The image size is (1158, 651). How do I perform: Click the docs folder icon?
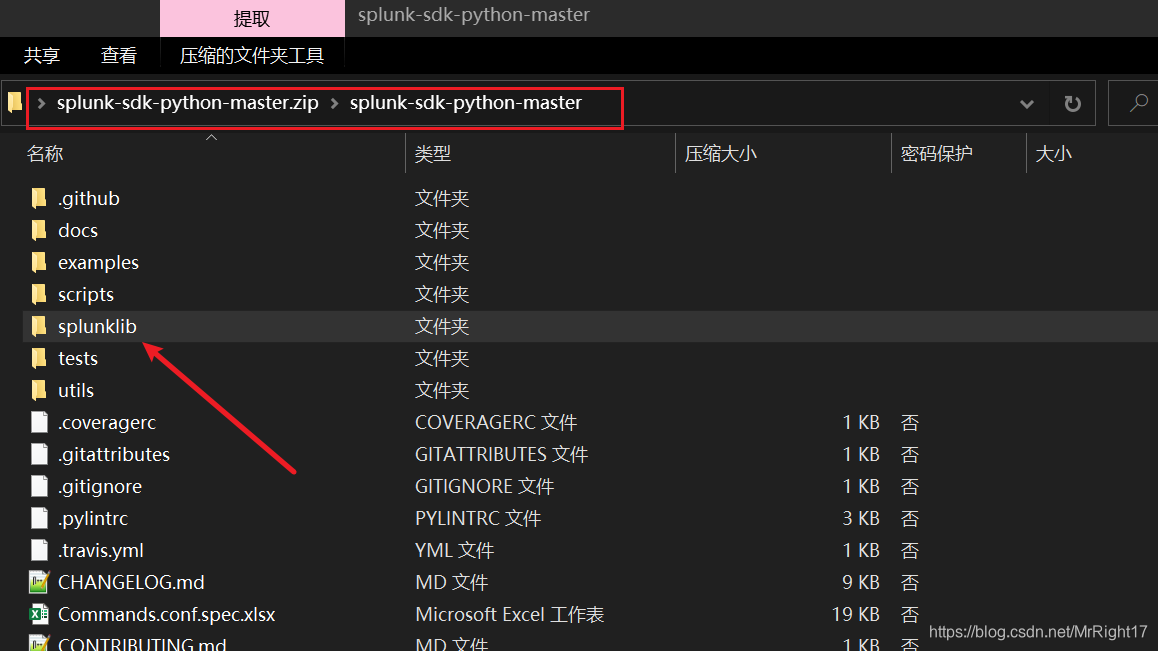click(40, 230)
